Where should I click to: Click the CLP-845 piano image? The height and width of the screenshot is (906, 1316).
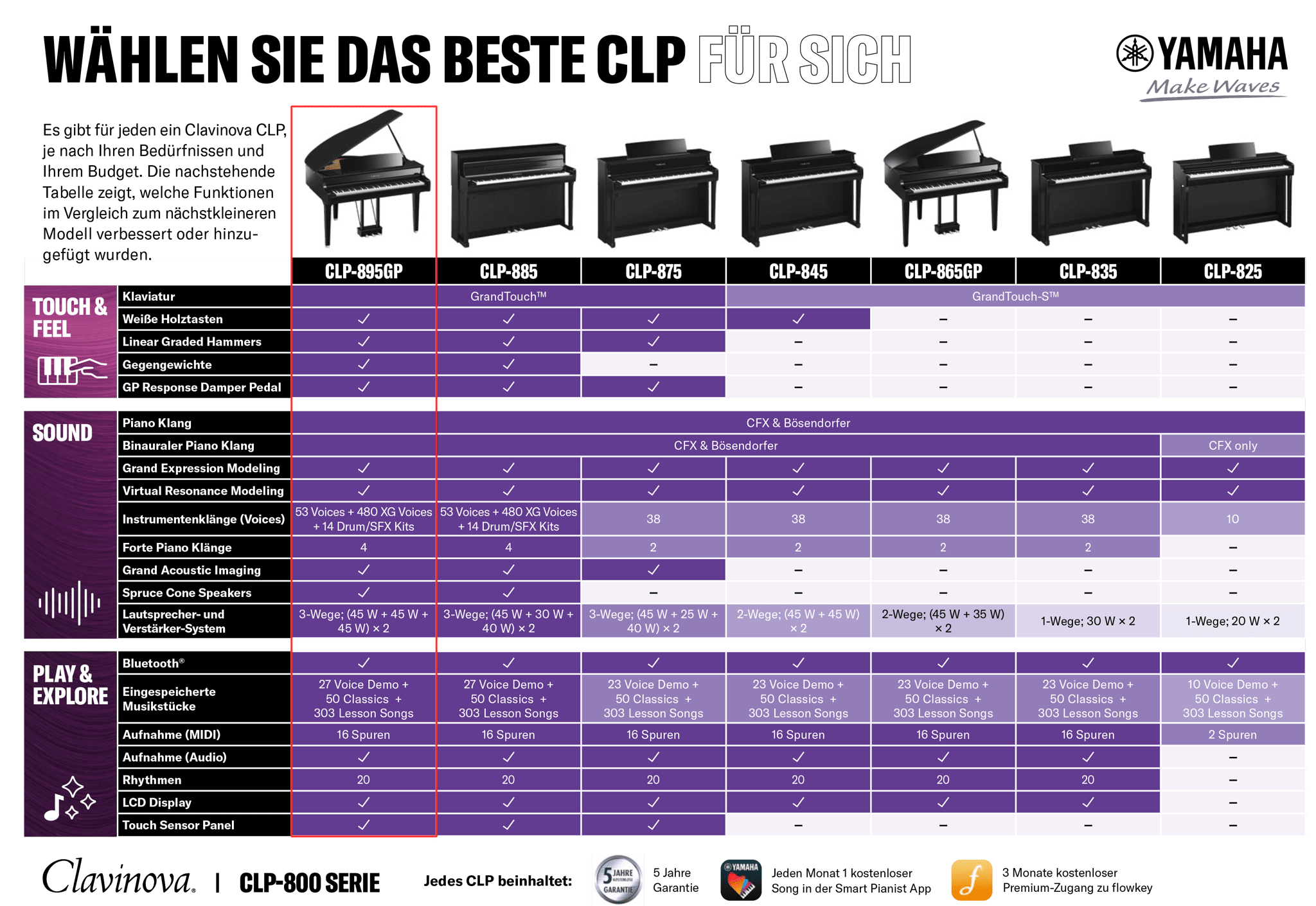point(801,193)
